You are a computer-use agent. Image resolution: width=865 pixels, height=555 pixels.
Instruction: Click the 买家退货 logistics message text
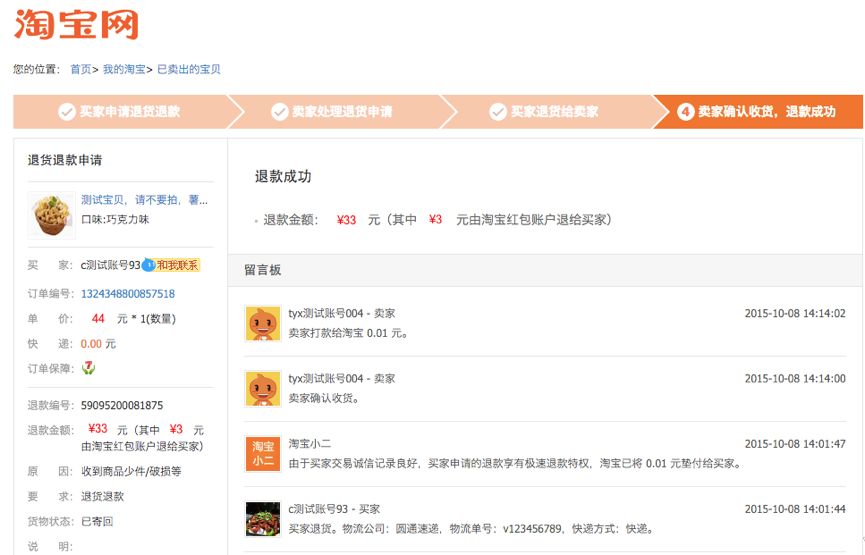[472, 529]
